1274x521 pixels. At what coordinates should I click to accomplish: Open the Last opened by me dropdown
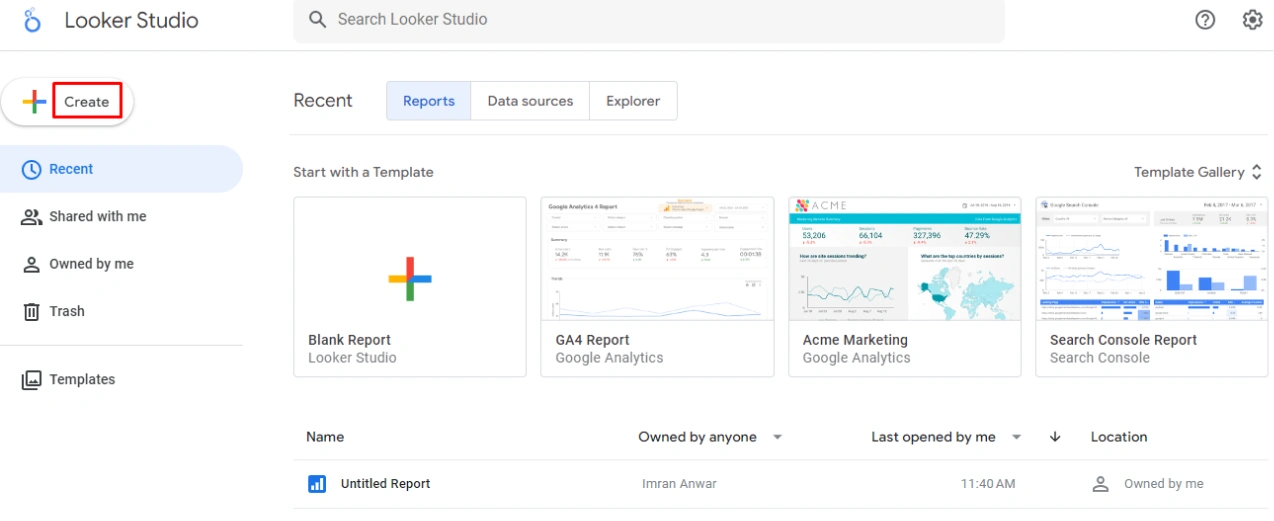coord(946,437)
